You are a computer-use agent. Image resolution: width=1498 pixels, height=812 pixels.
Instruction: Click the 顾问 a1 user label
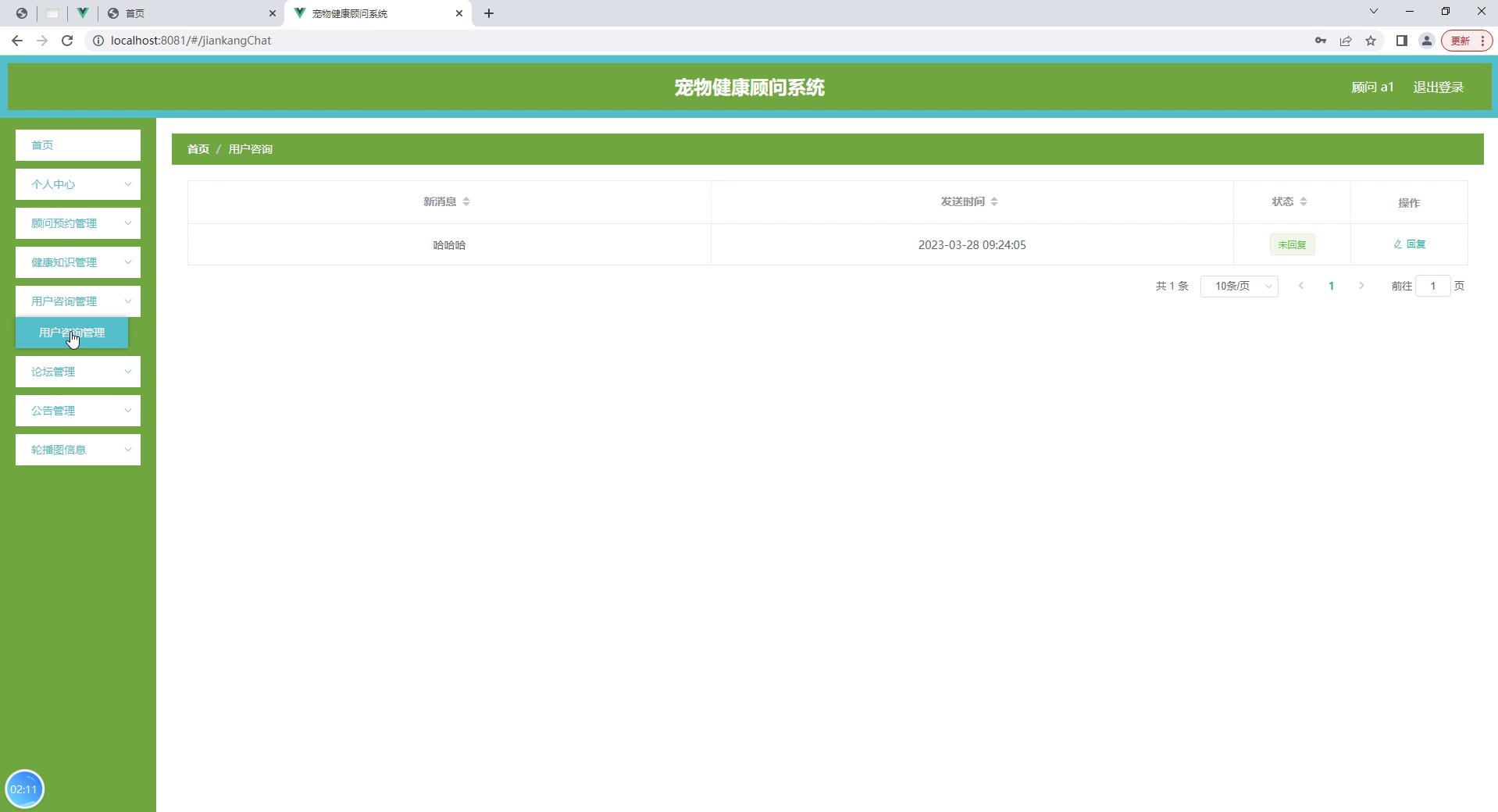click(1372, 87)
